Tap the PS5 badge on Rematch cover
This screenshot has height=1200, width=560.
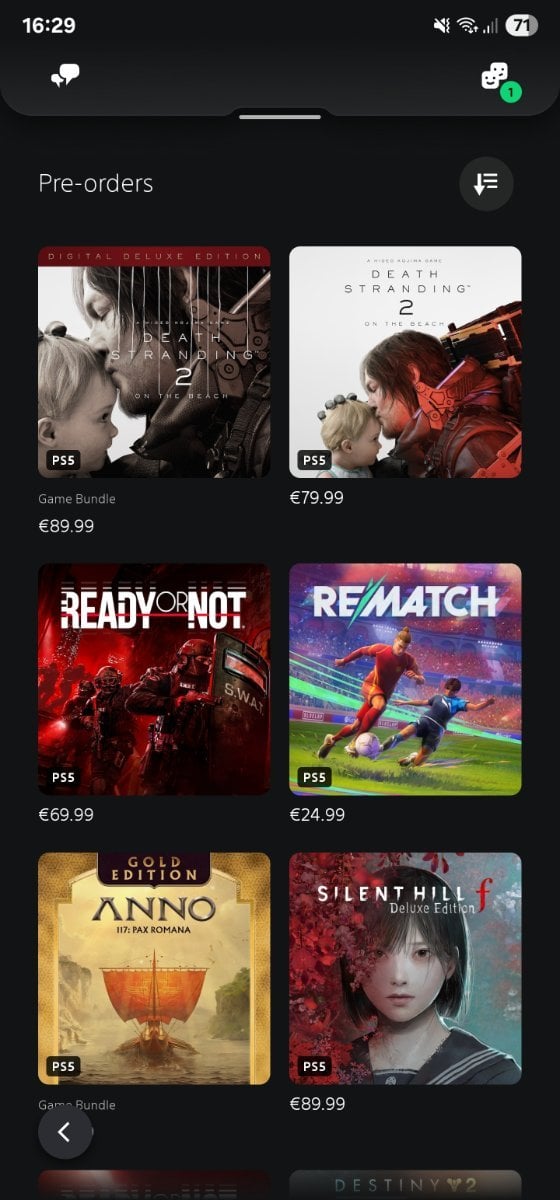(314, 777)
